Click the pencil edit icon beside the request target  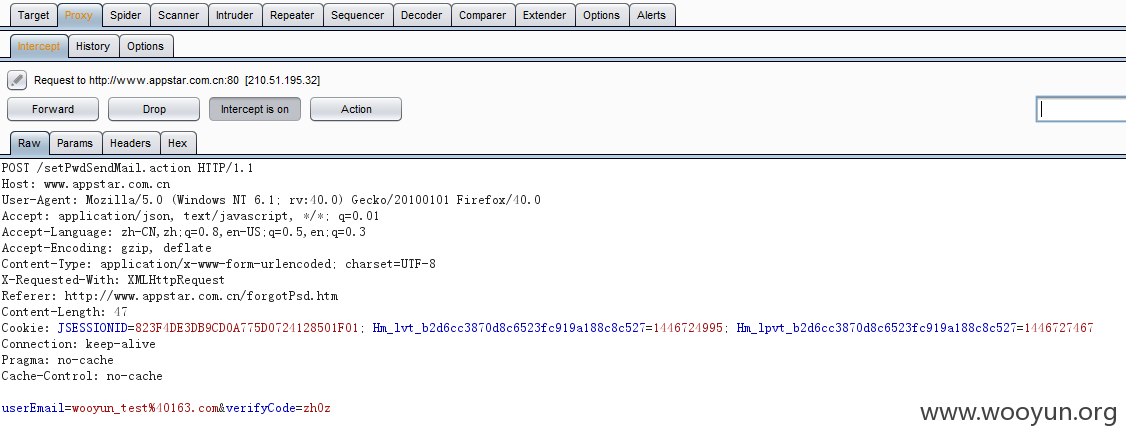coord(17,80)
